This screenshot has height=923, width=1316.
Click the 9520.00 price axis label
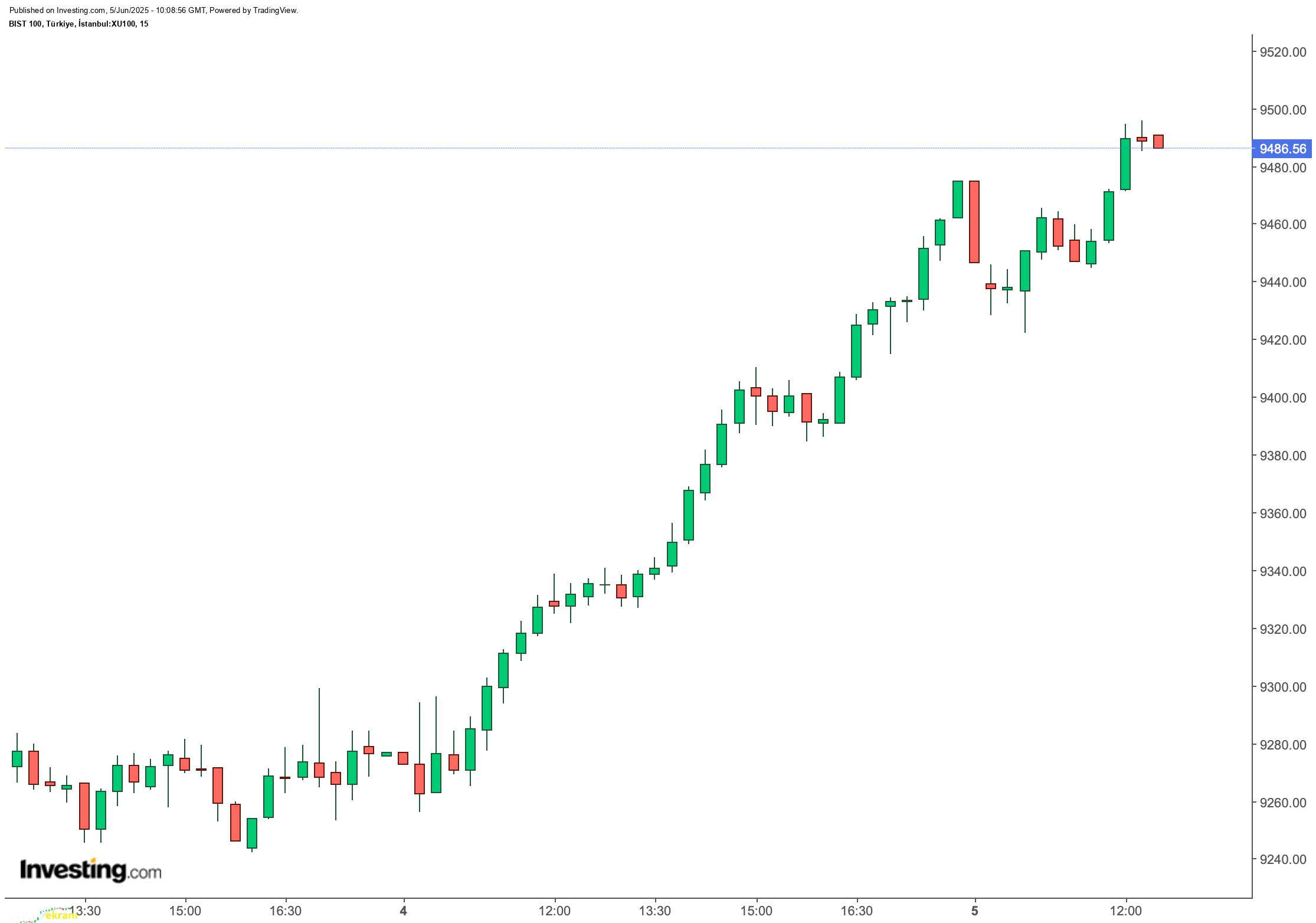point(1282,52)
